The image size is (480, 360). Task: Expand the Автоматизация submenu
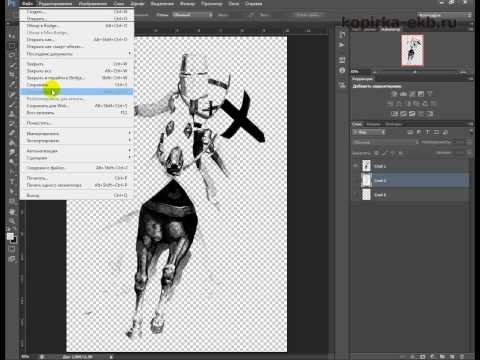77,151
